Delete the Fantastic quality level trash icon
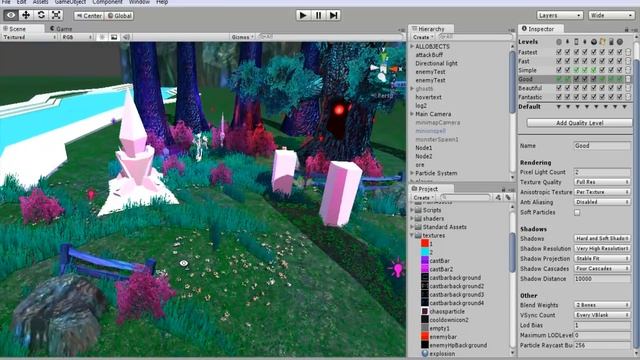640x360 pixels. pos(628,97)
